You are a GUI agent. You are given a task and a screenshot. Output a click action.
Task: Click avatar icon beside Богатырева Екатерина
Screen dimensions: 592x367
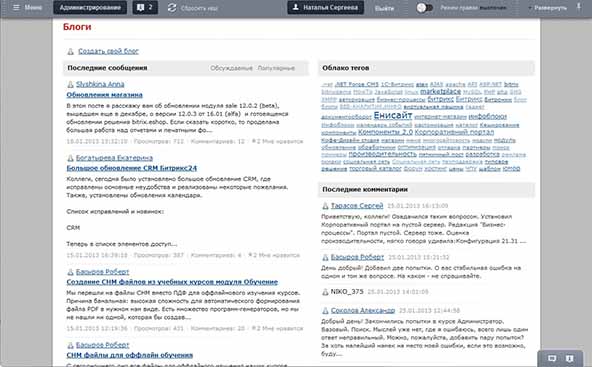pos(70,158)
